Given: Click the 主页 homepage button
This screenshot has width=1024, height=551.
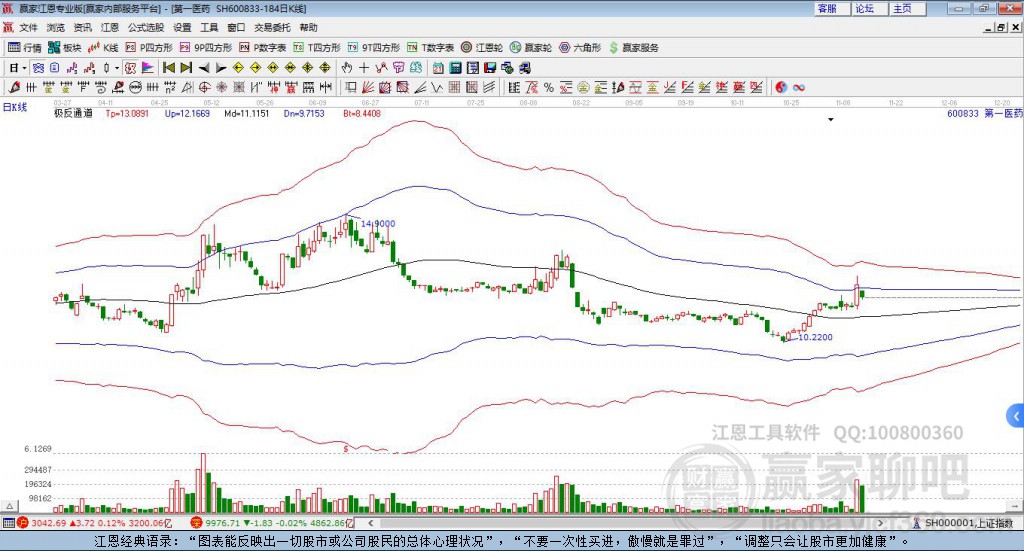Looking at the screenshot, I should 908,8.
